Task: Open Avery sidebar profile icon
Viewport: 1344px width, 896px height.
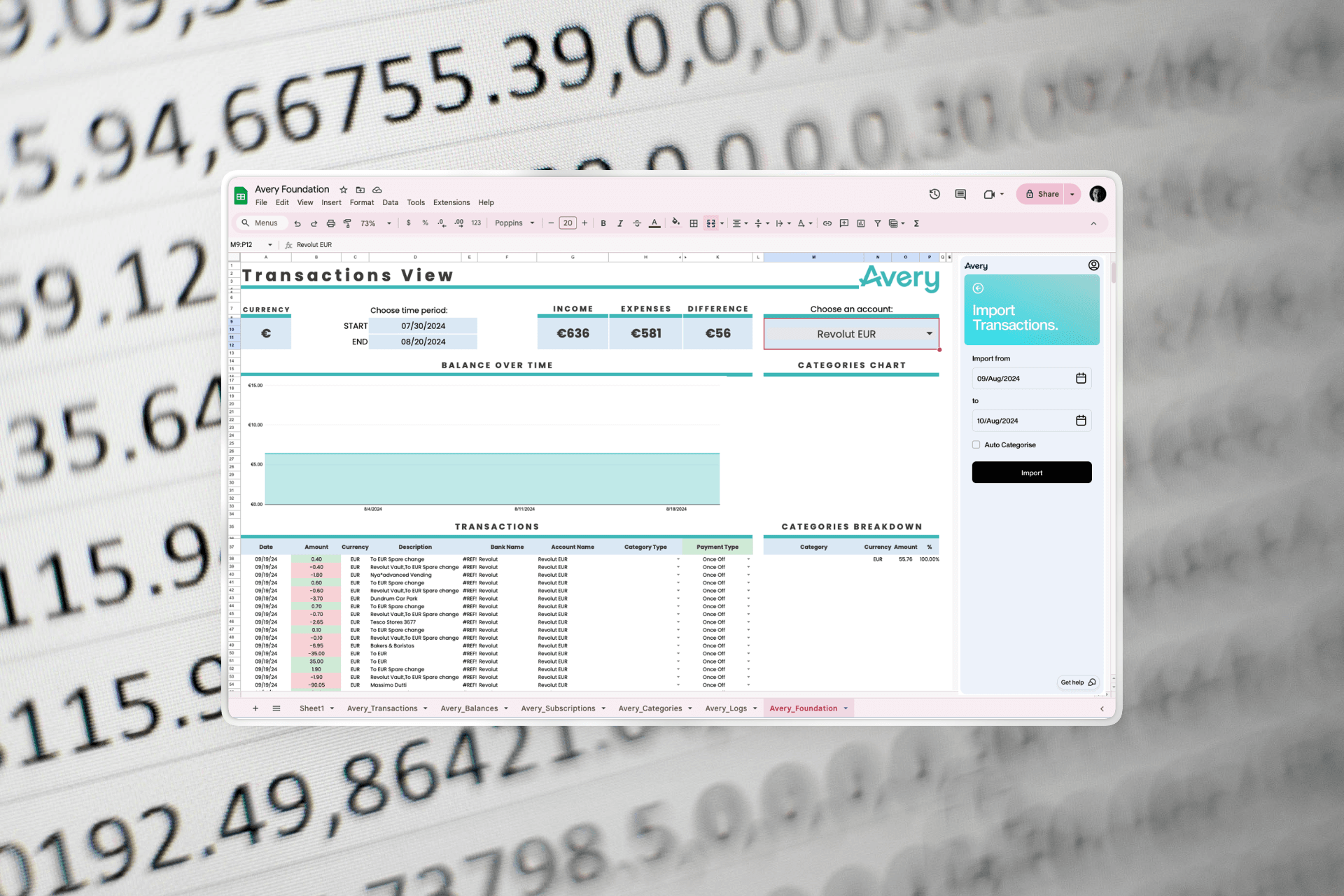Action: (1093, 265)
